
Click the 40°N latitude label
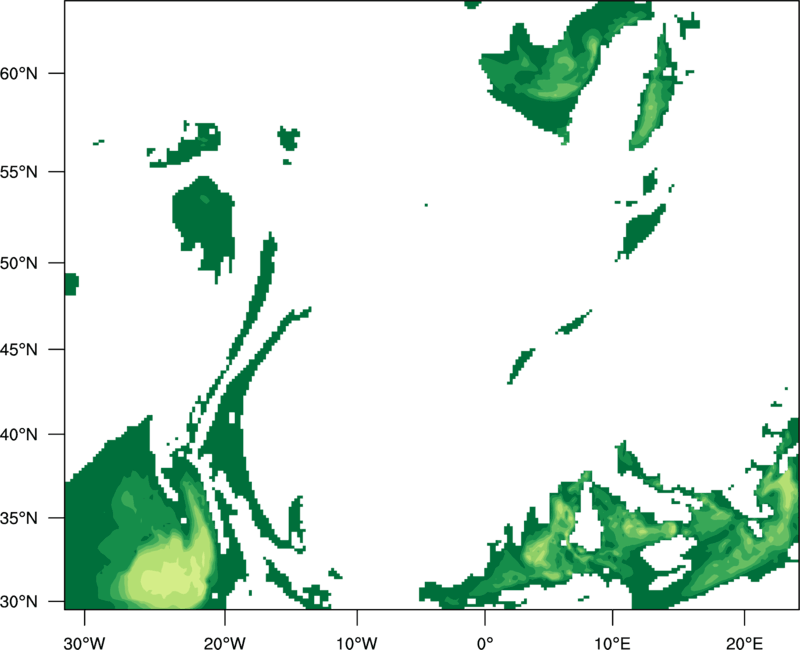(x=19, y=435)
